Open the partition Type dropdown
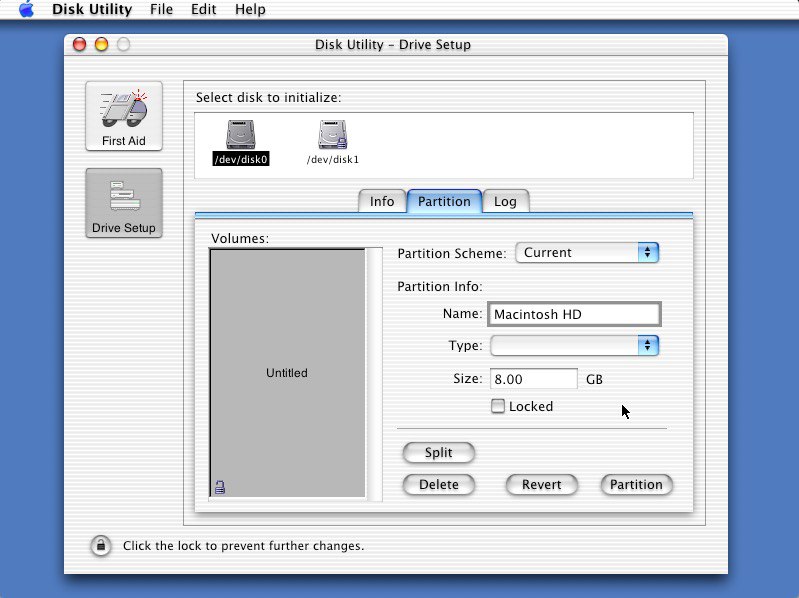Image resolution: width=799 pixels, height=598 pixels. pos(574,345)
